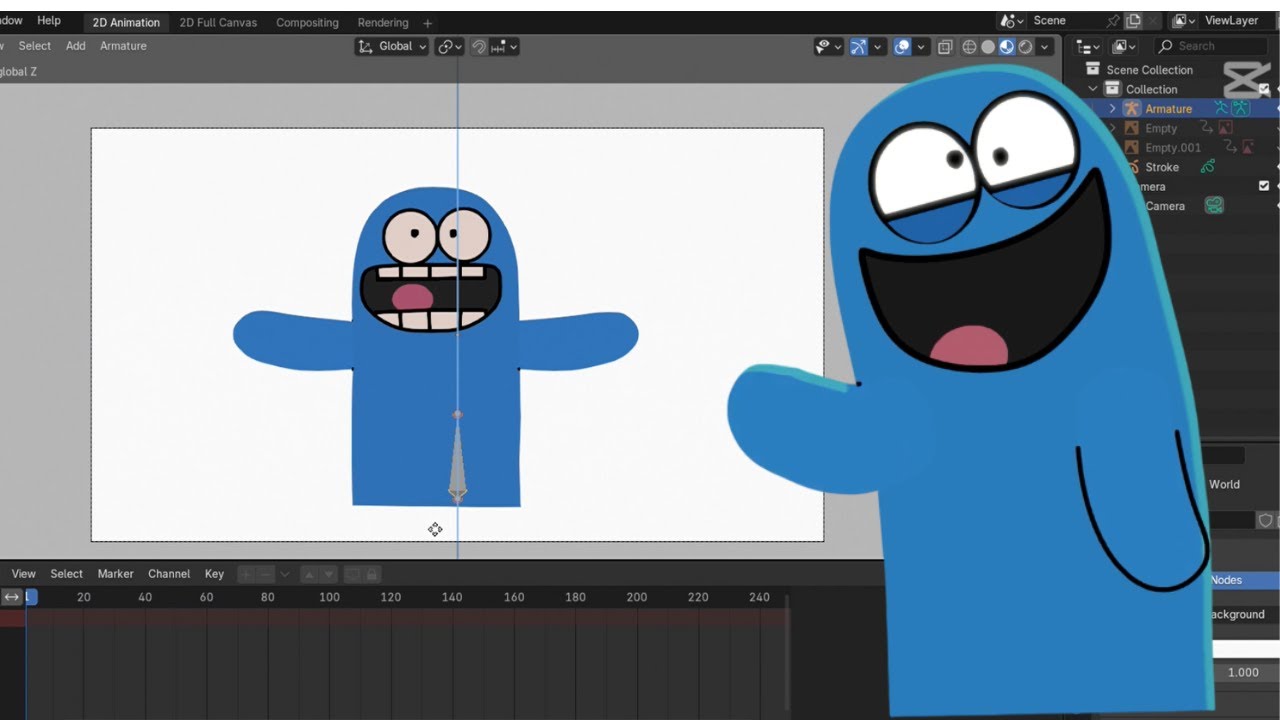Toggle viewport gizmos display

click(x=858, y=46)
